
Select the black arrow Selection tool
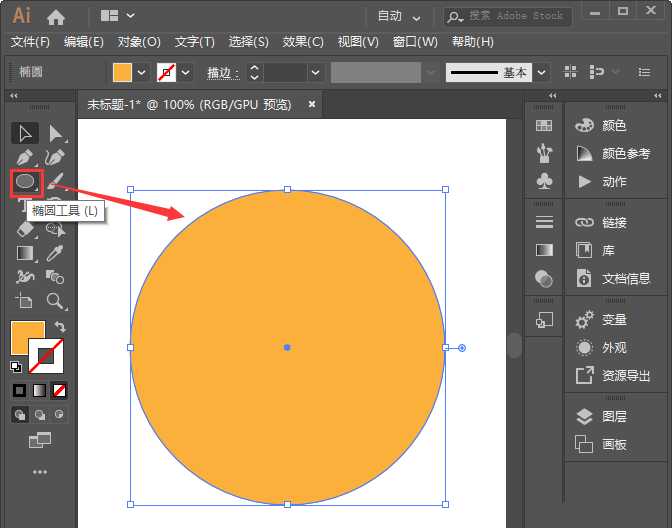25,133
